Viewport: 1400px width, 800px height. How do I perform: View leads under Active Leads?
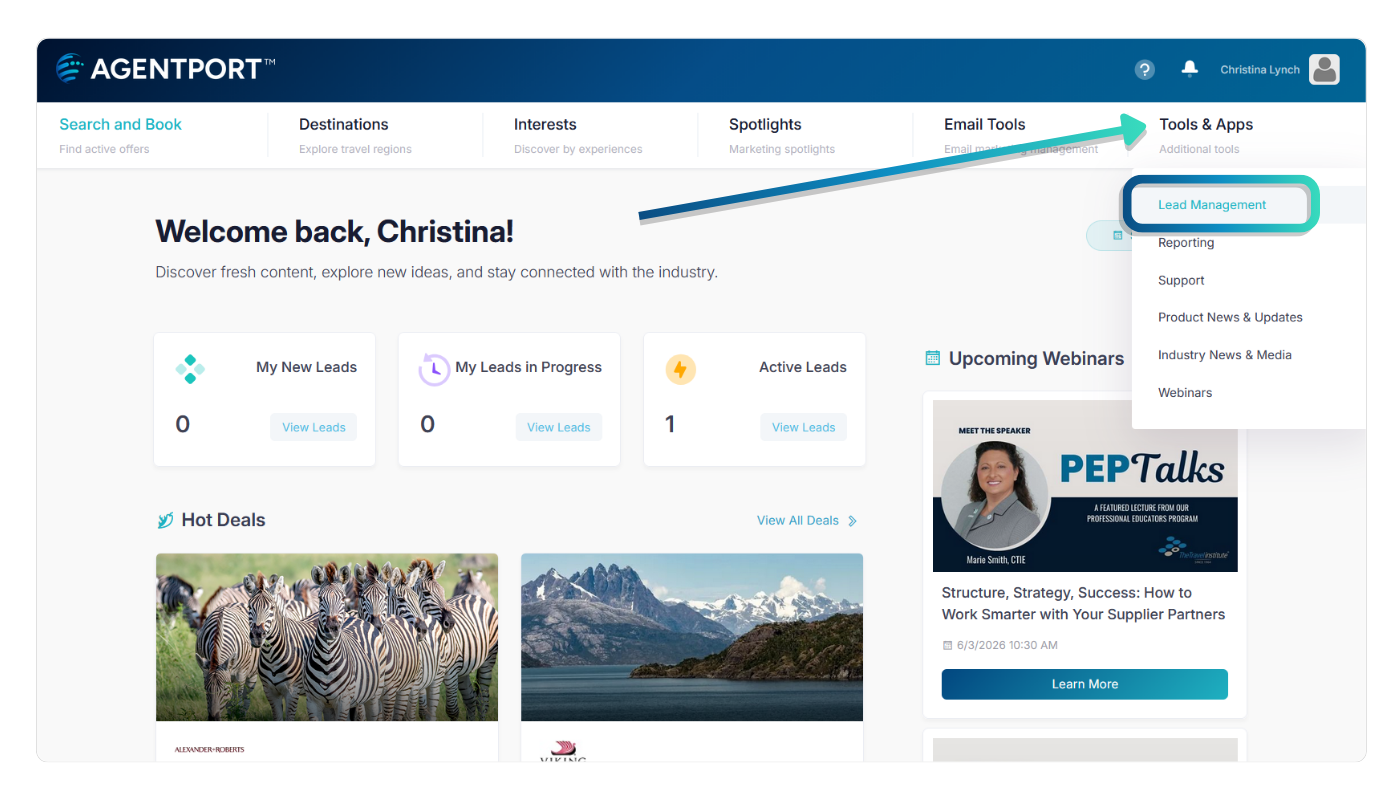(x=803, y=427)
